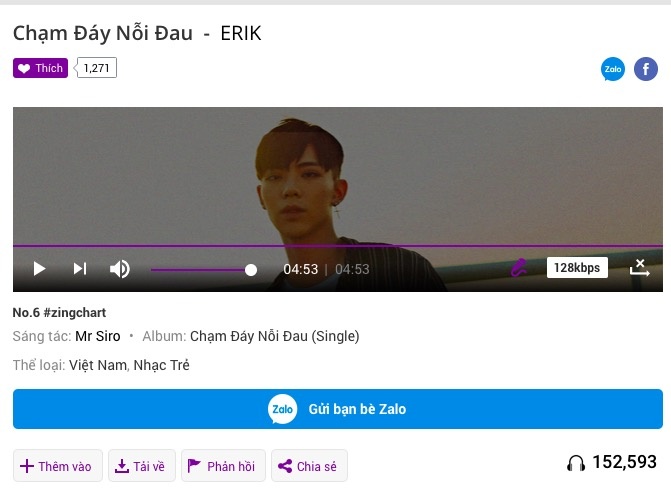Open the karaoke microphone icon

[x=519, y=268]
